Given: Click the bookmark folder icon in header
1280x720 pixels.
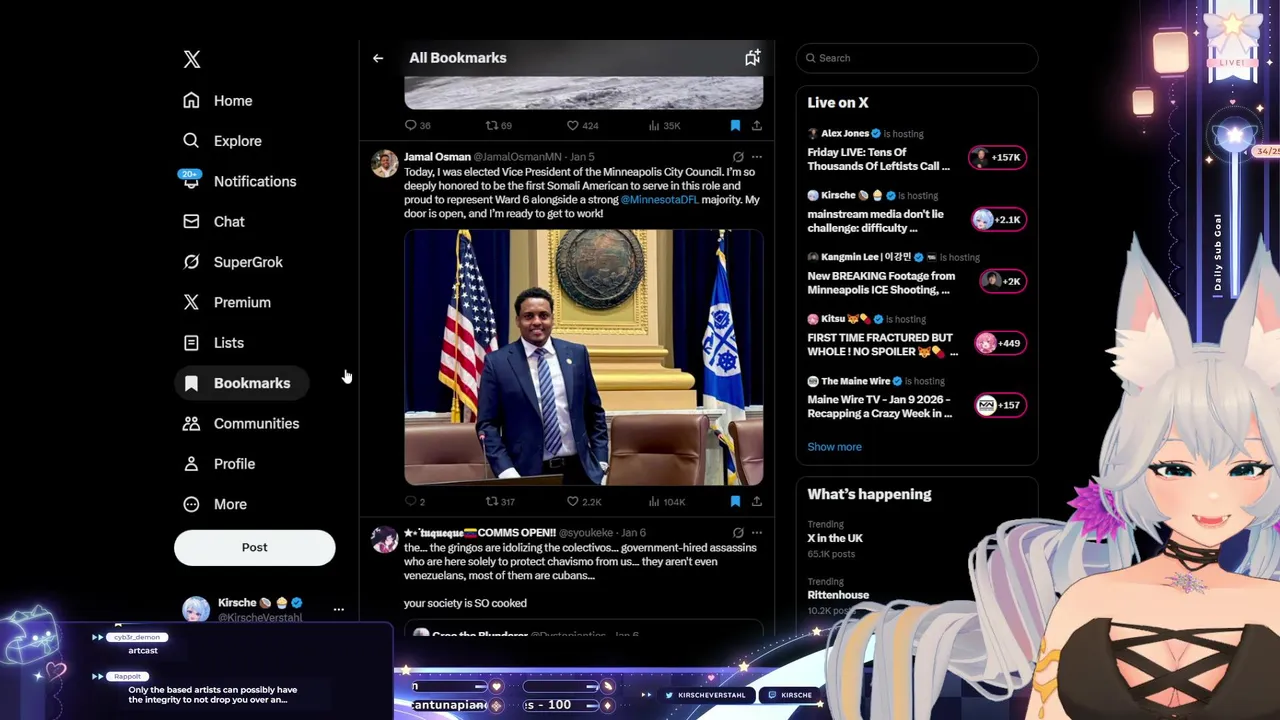Looking at the screenshot, I should point(752,58).
